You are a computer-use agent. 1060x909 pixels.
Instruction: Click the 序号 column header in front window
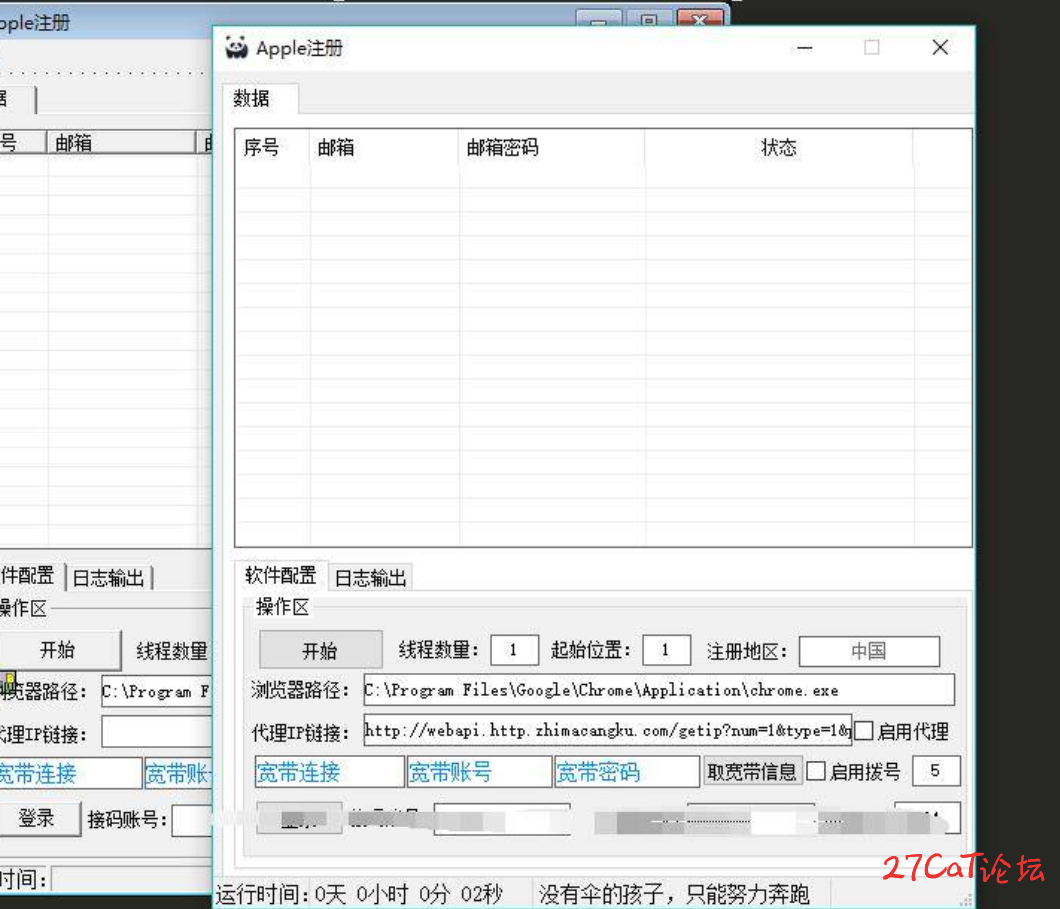[272, 147]
